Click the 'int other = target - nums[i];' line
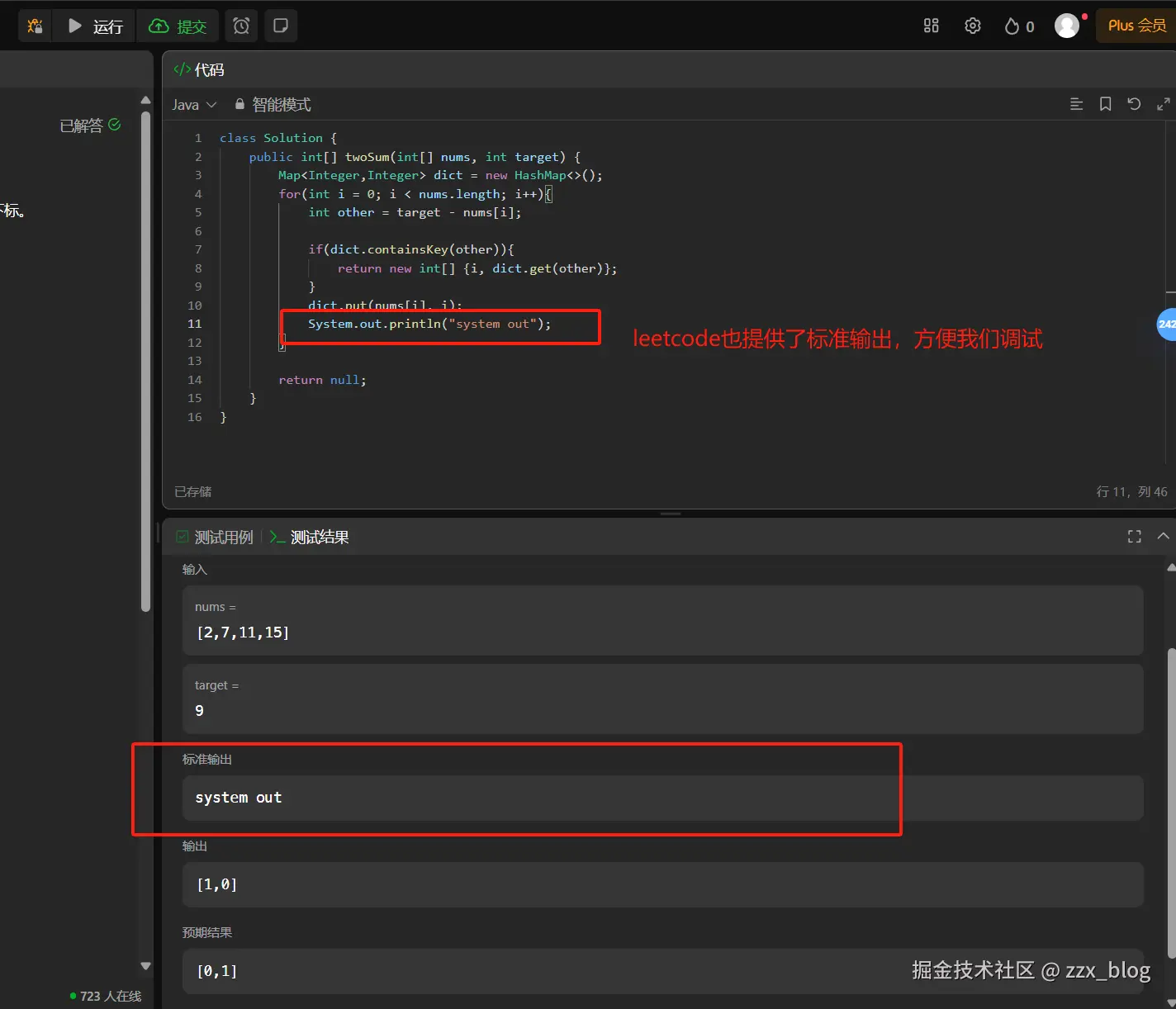The width and height of the screenshot is (1176, 1009). pyautogui.click(x=415, y=212)
